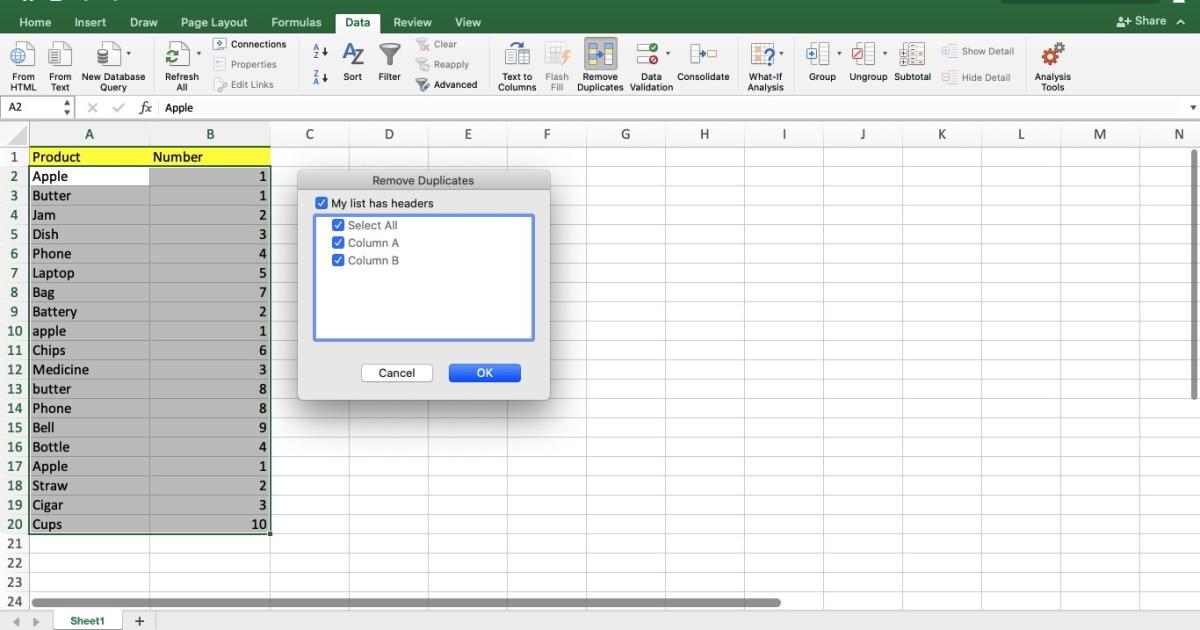Add a new sheet with plus icon

pos(139,621)
